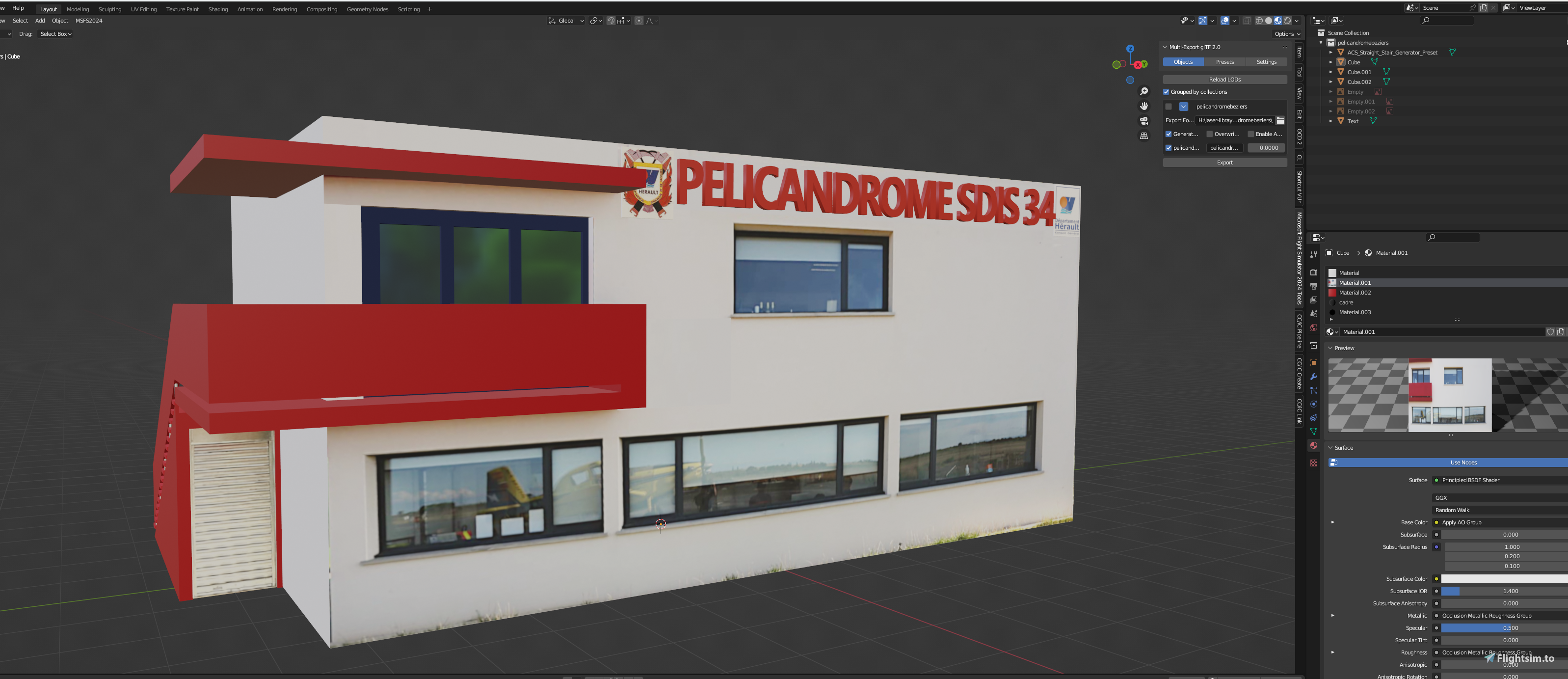This screenshot has height=679, width=1568.
Task: Enable the Overwri... checkbox
Action: coord(1209,134)
